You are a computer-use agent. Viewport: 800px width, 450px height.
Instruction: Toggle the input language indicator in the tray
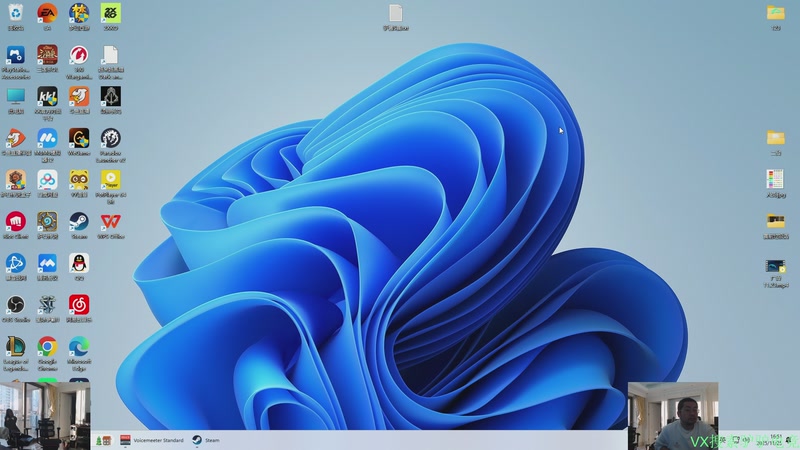coord(723,440)
